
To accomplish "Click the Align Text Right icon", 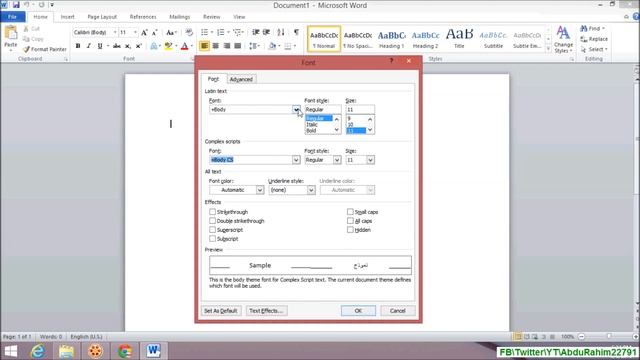I will [227, 46].
